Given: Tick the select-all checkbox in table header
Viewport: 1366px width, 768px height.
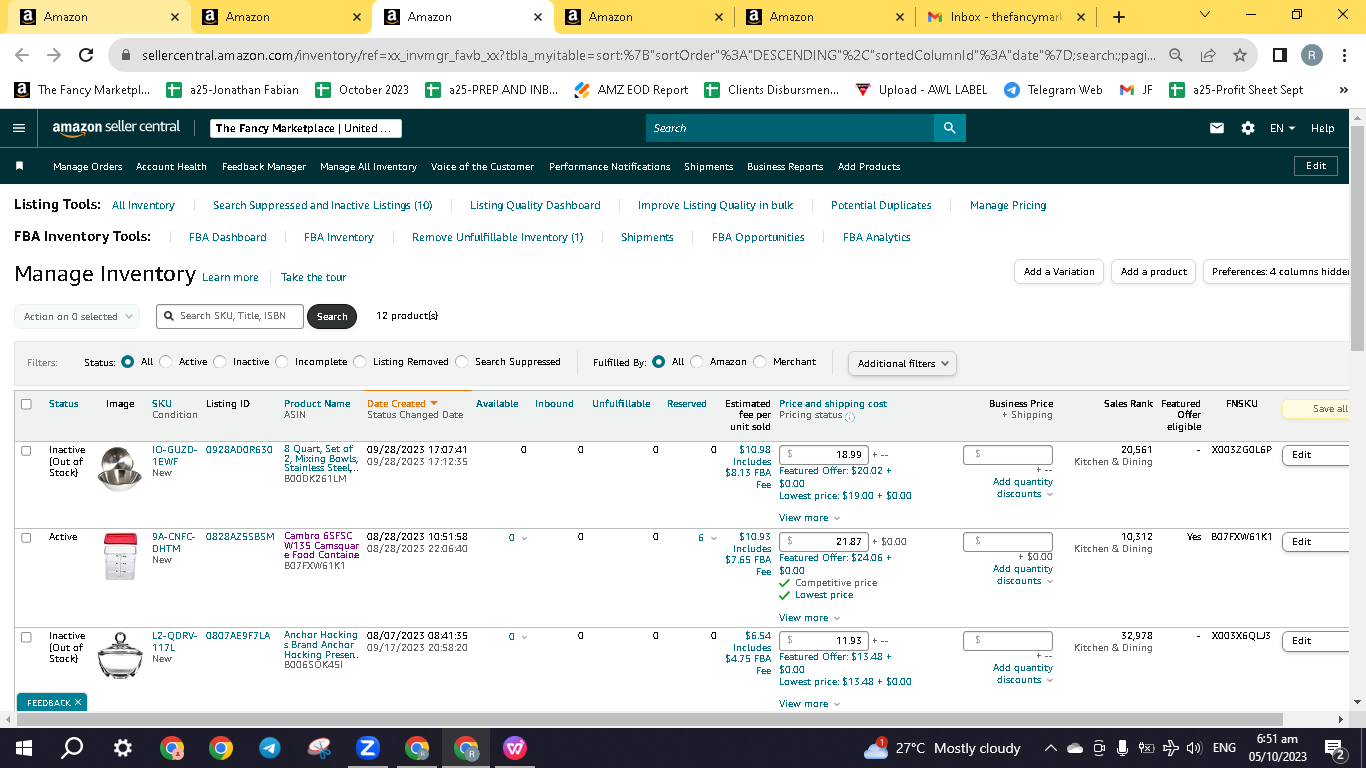Looking at the screenshot, I should tap(26, 404).
